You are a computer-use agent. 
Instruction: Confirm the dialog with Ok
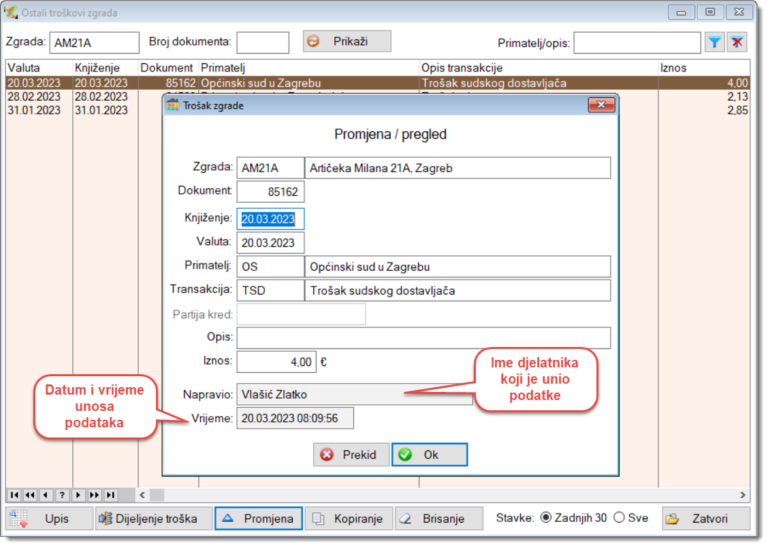pos(429,455)
